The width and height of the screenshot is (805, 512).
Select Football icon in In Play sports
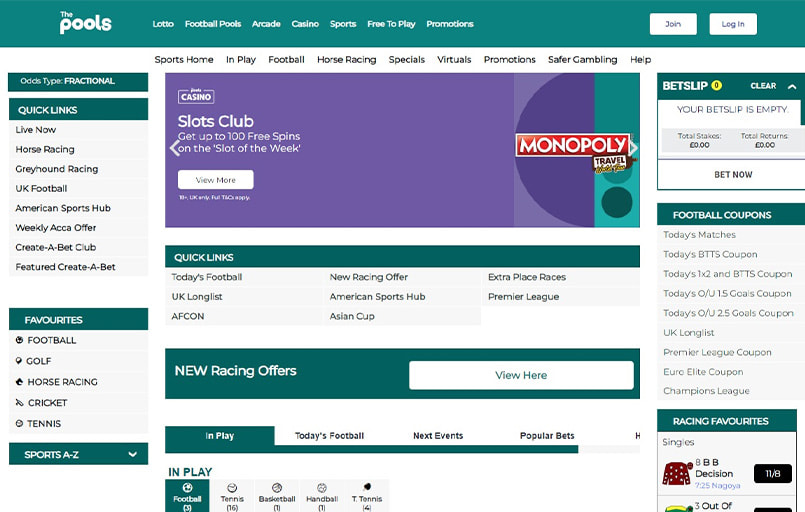coord(187,496)
